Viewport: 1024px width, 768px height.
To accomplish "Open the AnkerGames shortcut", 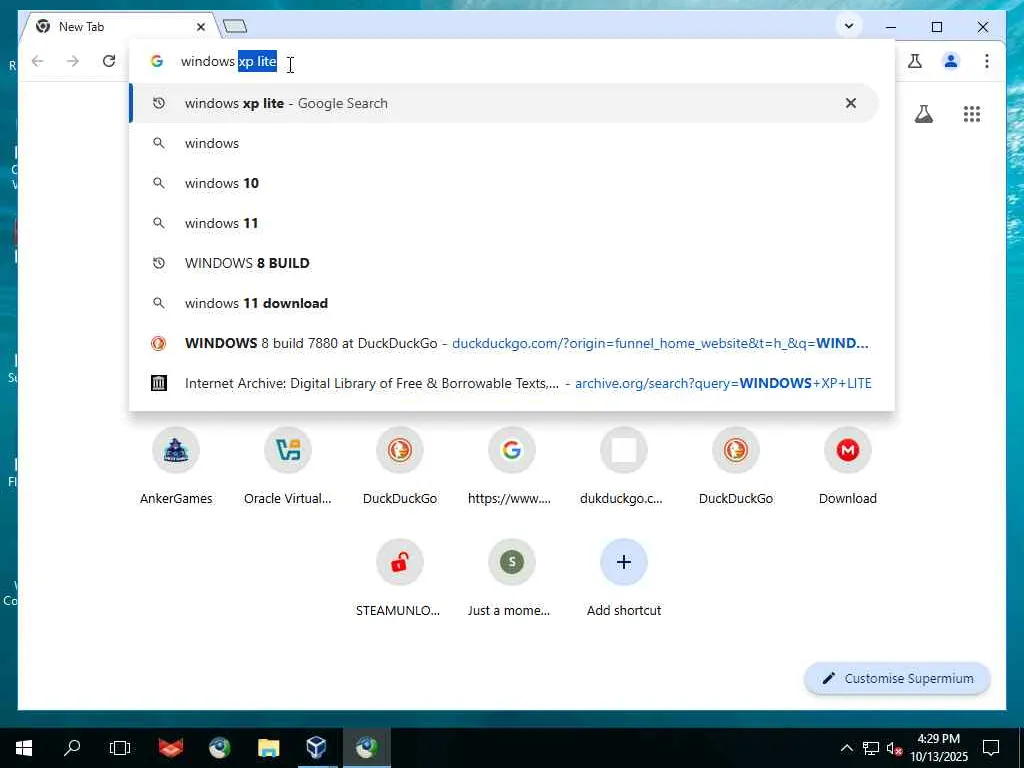I will (176, 466).
